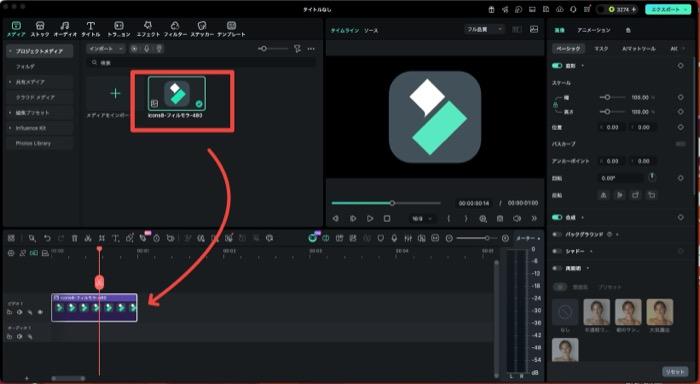Image resolution: width=700 pixels, height=384 pixels.
Task: Select the マスク sub-tab
Action: coord(601,49)
